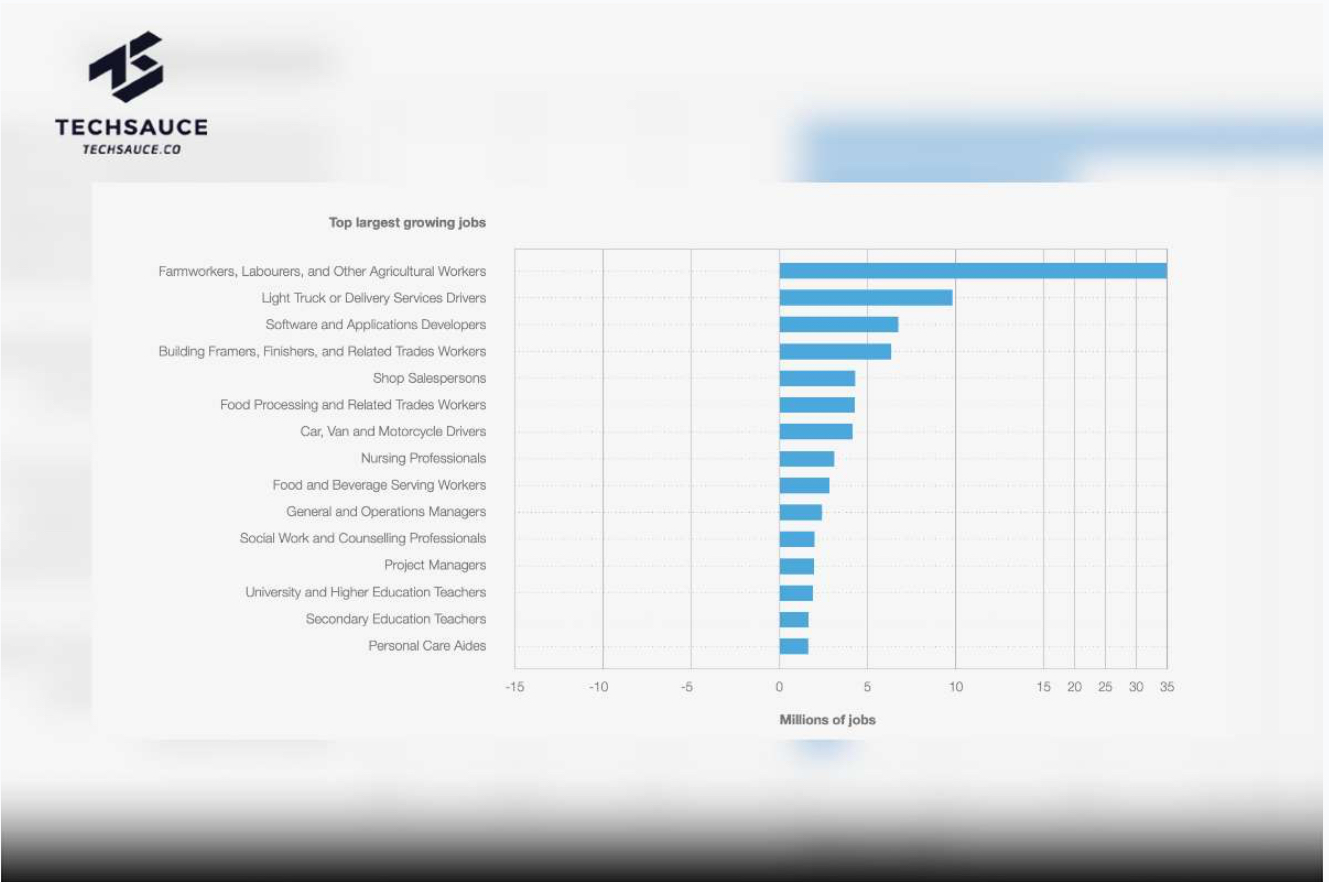The width and height of the screenshot is (1329, 882).
Task: Select the University and Higher Education Teachers bar
Action: [x=796, y=593]
